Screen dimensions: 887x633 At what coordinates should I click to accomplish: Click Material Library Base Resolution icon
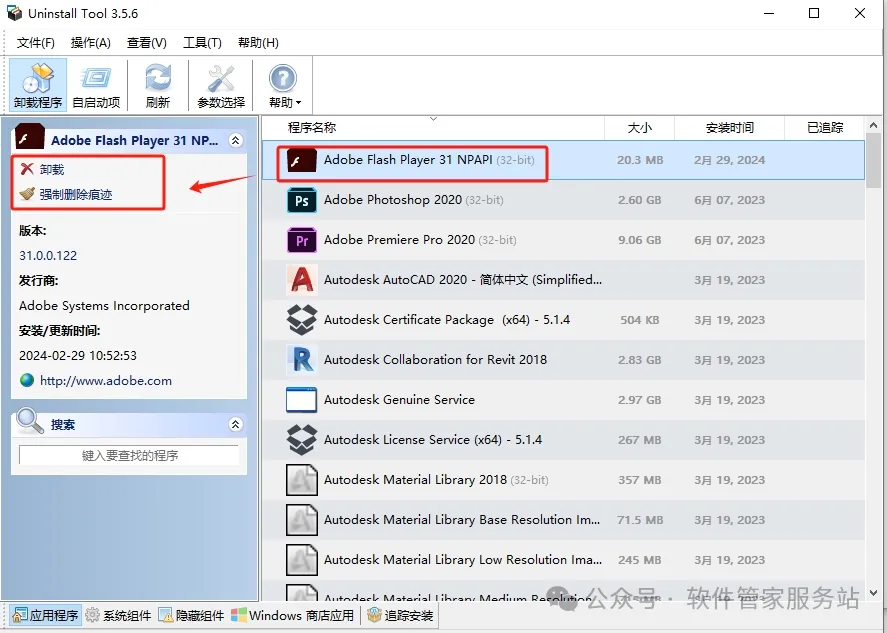(x=302, y=520)
